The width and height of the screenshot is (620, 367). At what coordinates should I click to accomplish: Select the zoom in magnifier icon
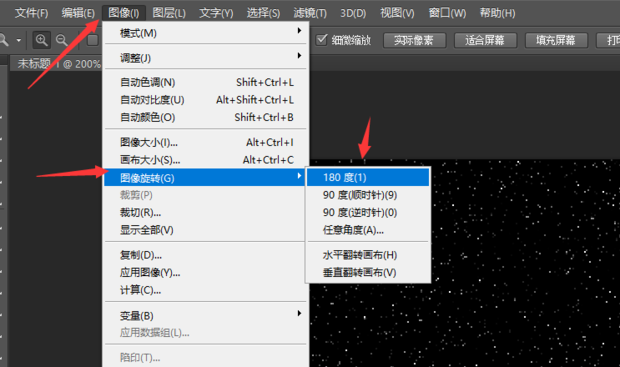[x=42, y=40]
